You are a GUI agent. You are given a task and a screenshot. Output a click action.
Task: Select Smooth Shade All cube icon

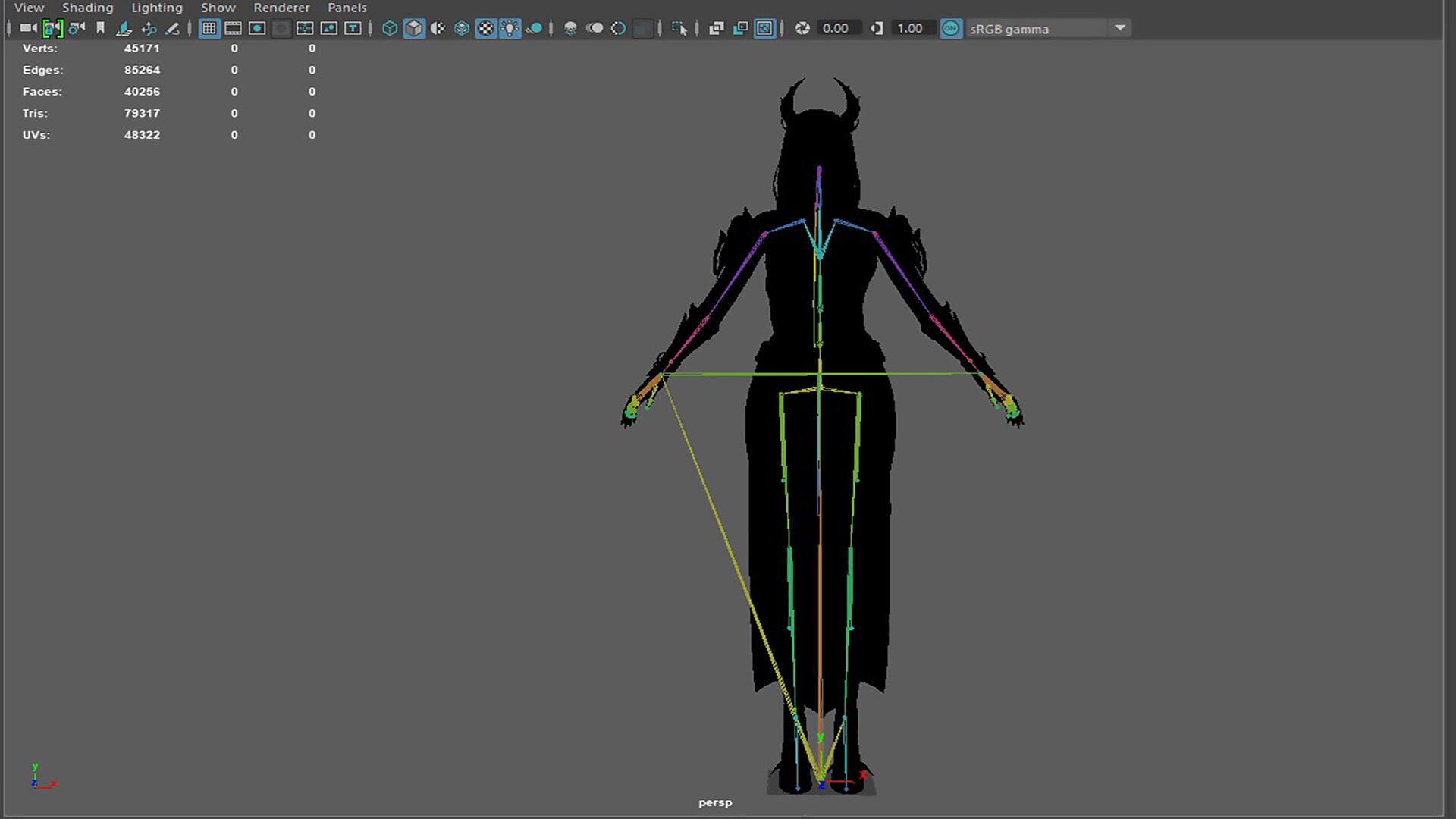point(414,28)
